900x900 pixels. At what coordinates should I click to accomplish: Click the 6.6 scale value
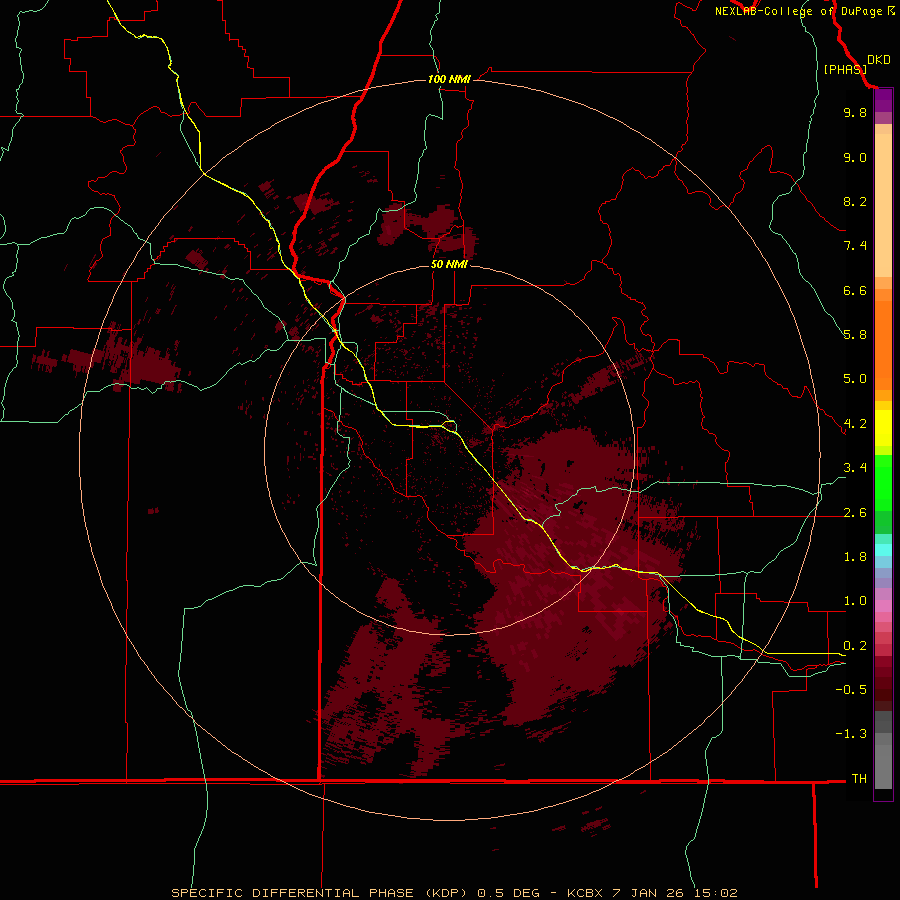pyautogui.click(x=855, y=290)
